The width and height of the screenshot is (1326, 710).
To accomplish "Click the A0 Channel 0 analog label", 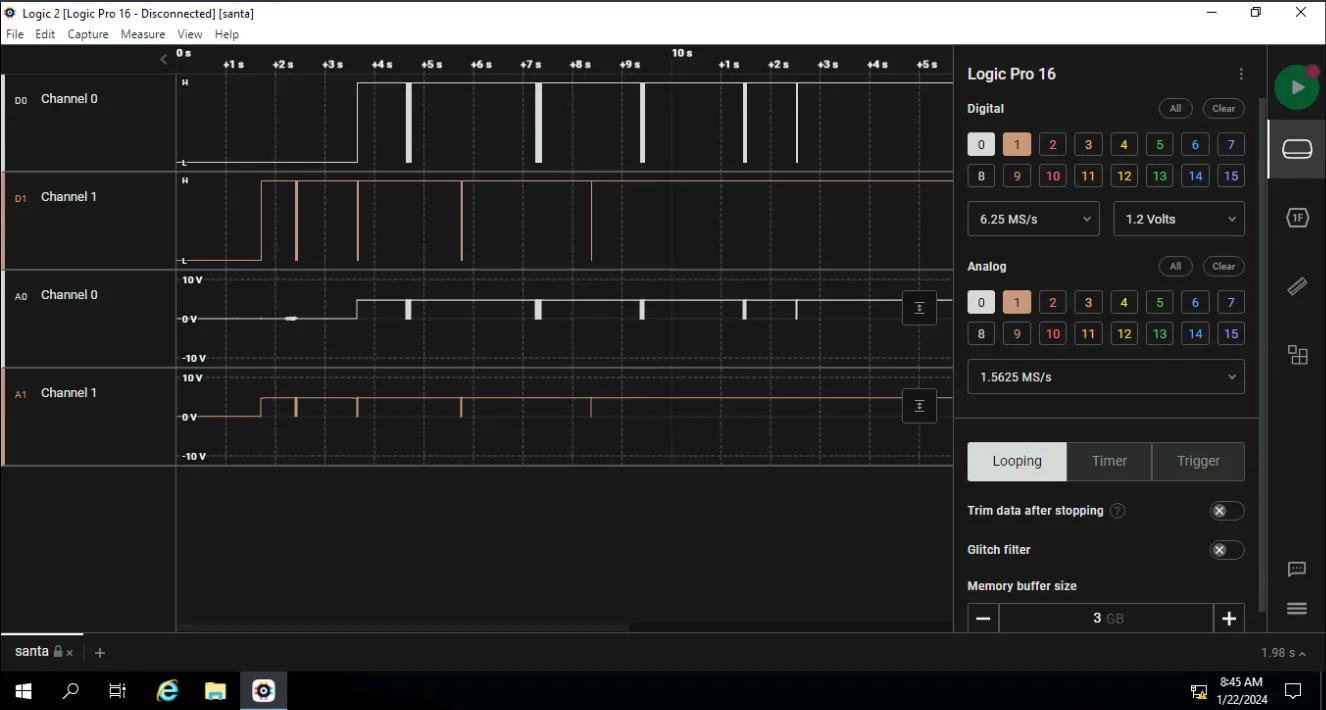I will coord(69,295).
